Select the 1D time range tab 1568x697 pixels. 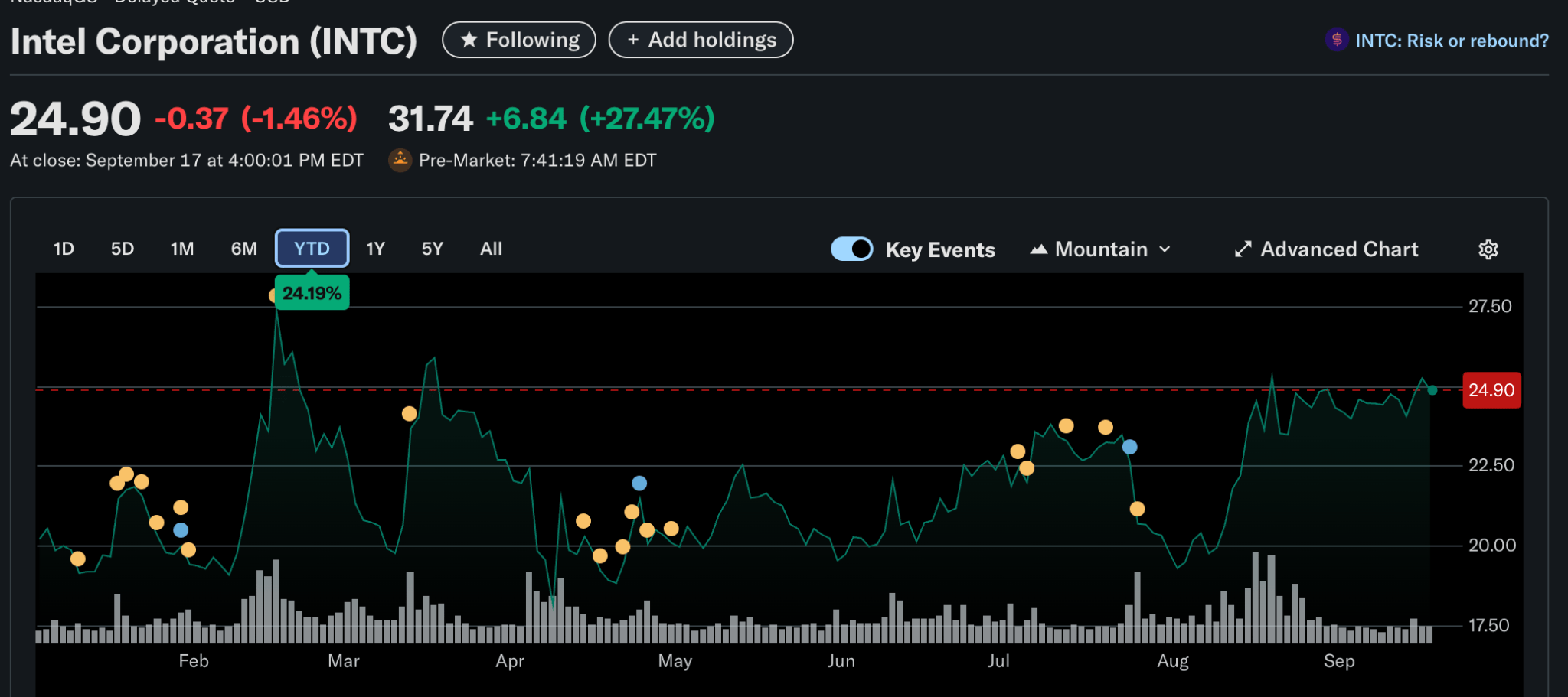pos(64,249)
